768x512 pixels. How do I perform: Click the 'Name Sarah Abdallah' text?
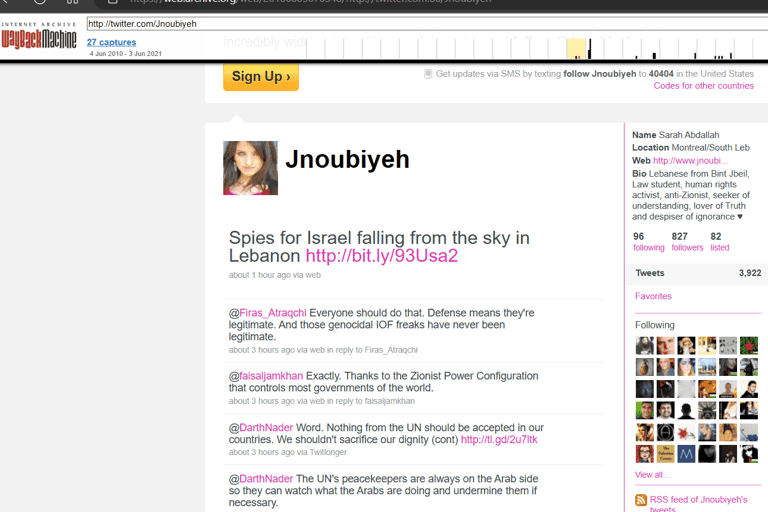click(675, 135)
